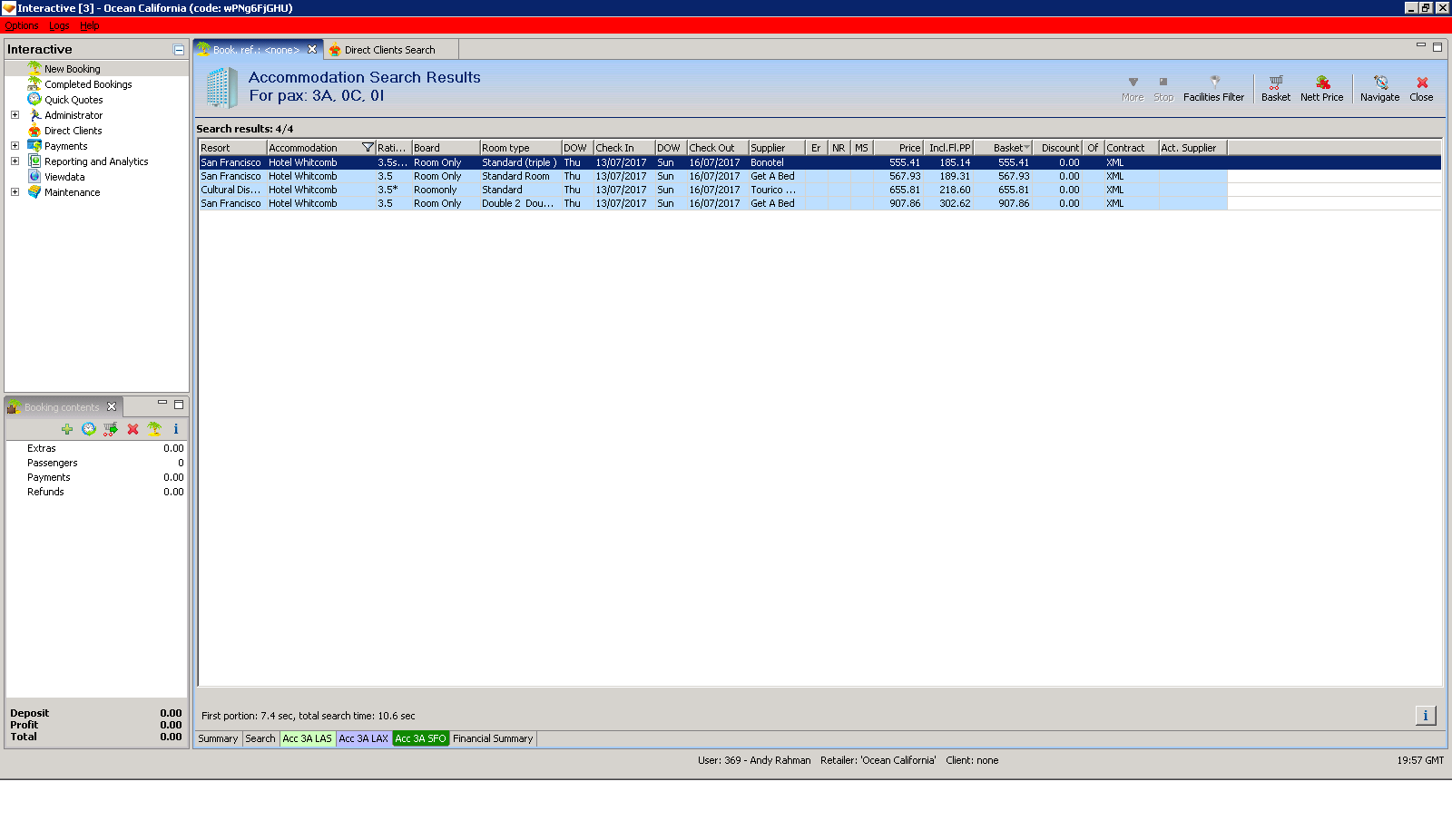Close the search results with the red X
Image resolution: width=1452 pixels, height=840 pixels.
pos(1422,82)
